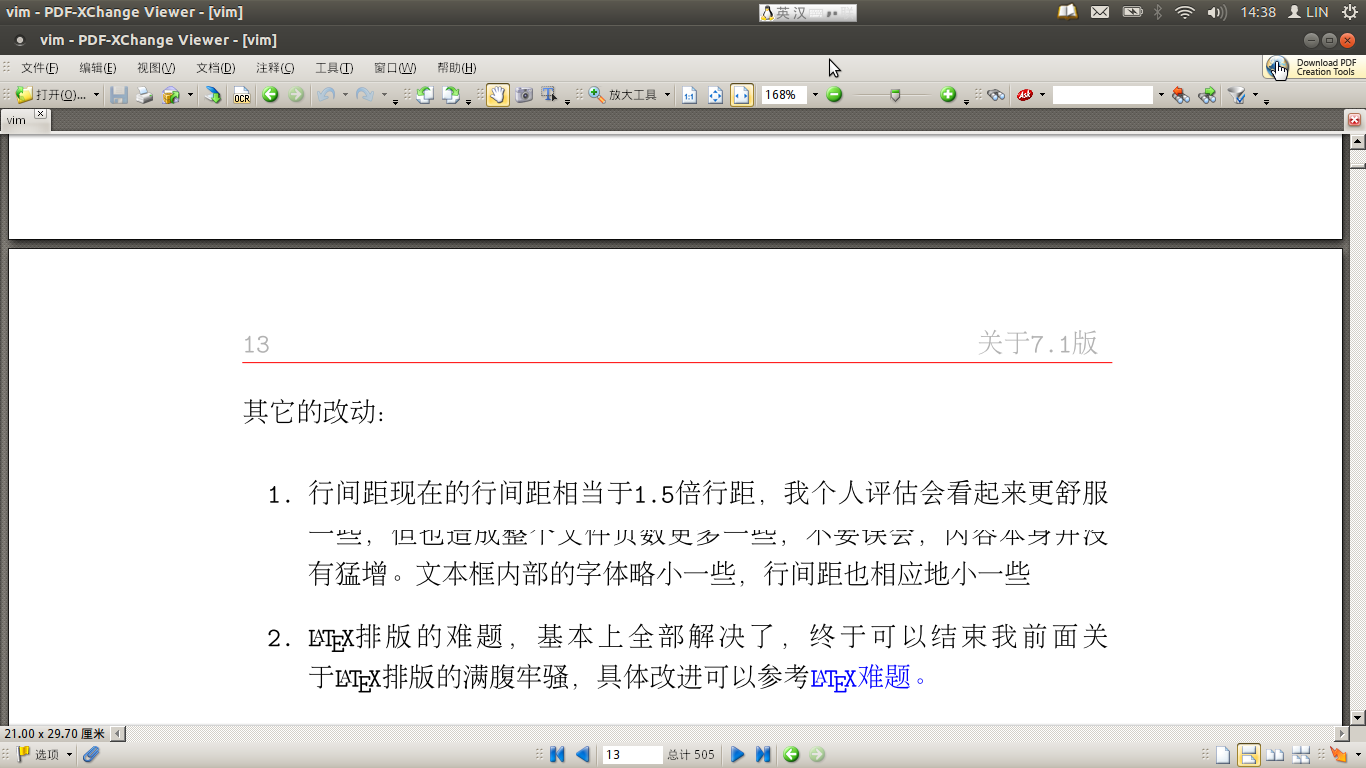Image resolution: width=1366 pixels, height=768 pixels.
Task: Open the 帮助(H) menu
Action: click(456, 68)
